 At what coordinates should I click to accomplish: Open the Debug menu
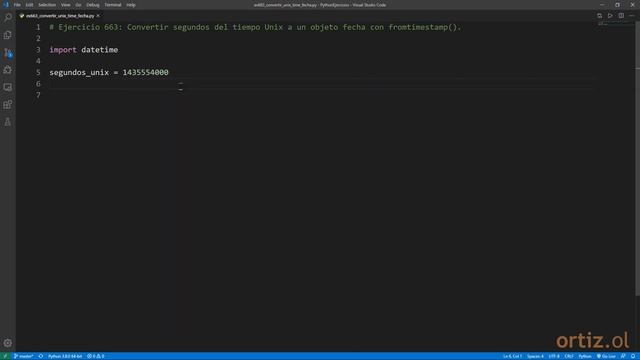(93, 5)
